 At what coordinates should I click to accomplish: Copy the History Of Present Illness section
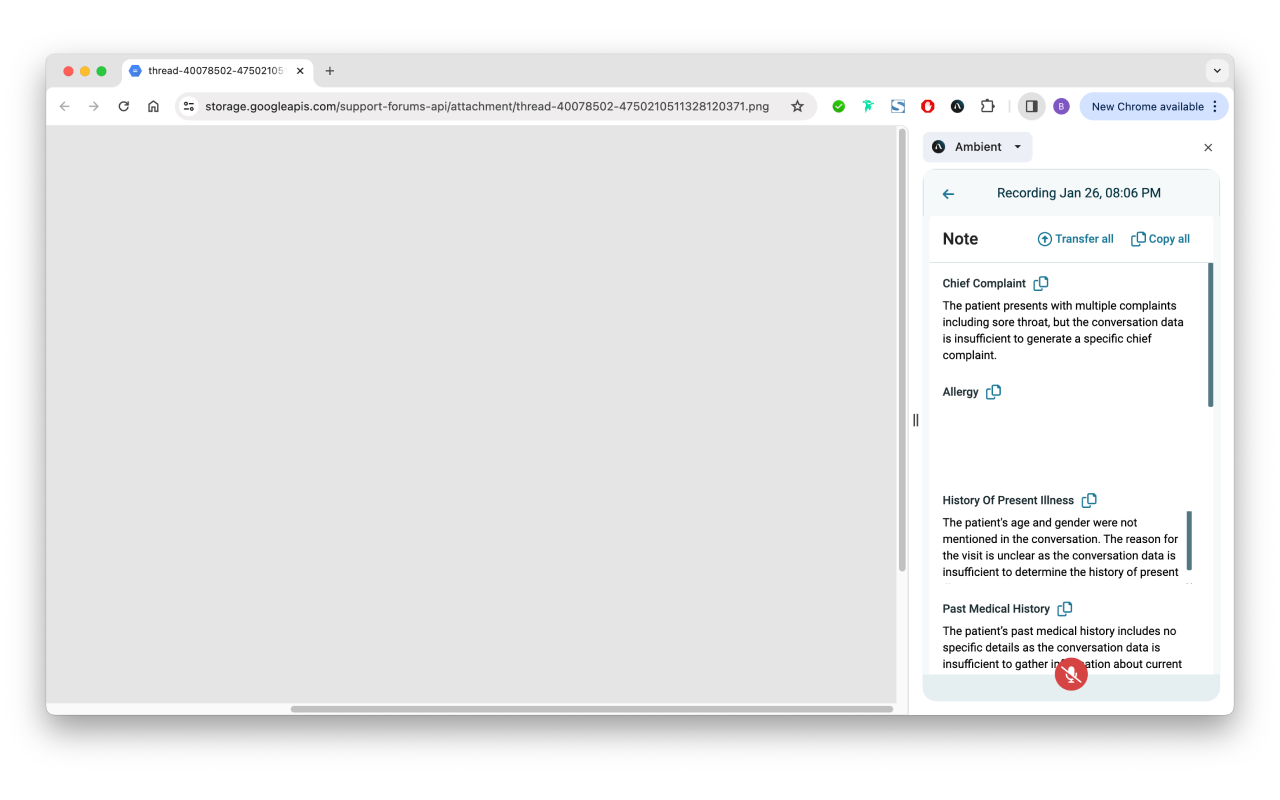coord(1089,500)
